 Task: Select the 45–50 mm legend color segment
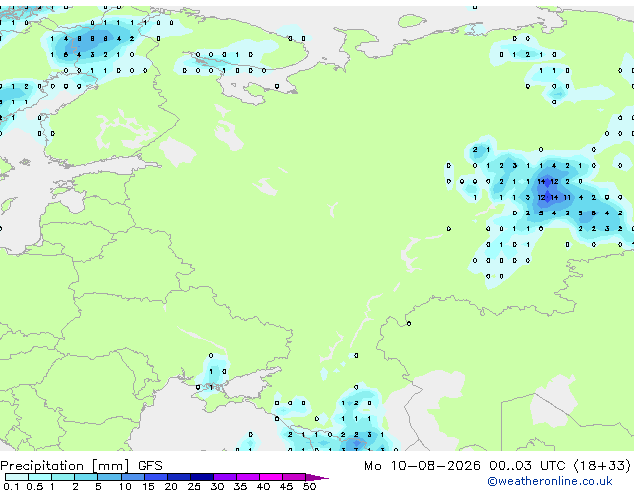pos(294,477)
